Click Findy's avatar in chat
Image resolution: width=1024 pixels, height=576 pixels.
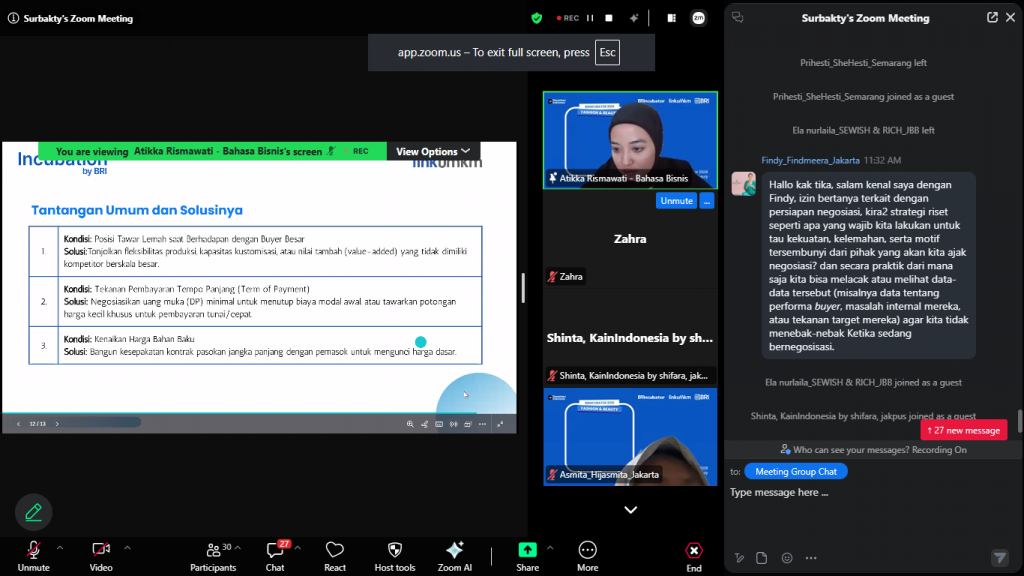743,184
